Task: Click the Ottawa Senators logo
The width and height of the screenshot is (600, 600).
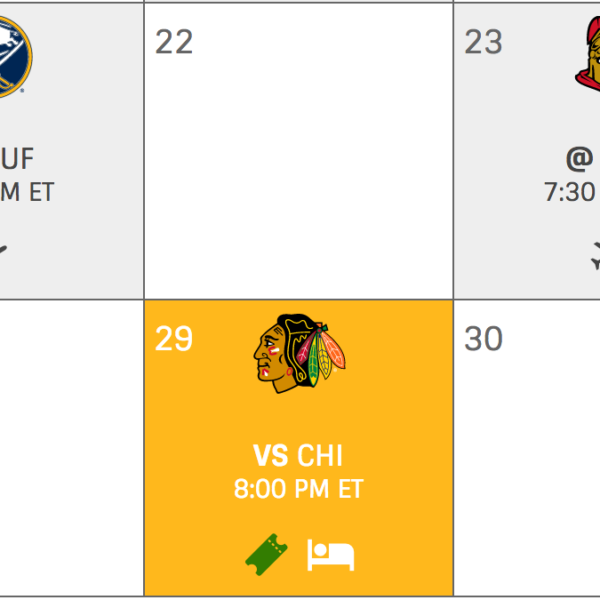Action: click(588, 55)
